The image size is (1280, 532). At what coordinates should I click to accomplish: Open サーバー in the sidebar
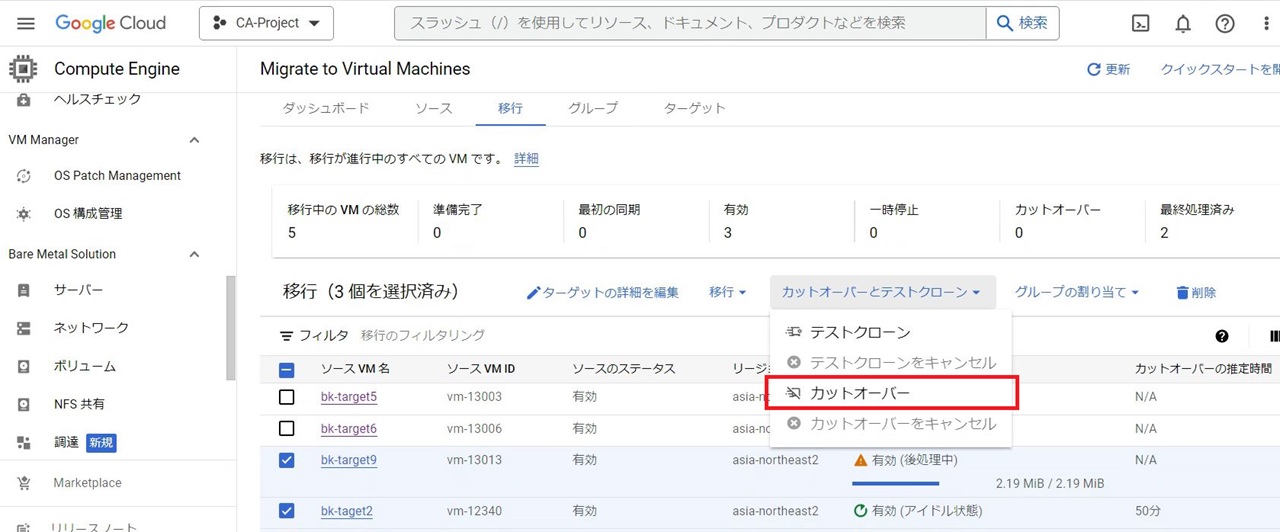pyautogui.click(x=78, y=290)
